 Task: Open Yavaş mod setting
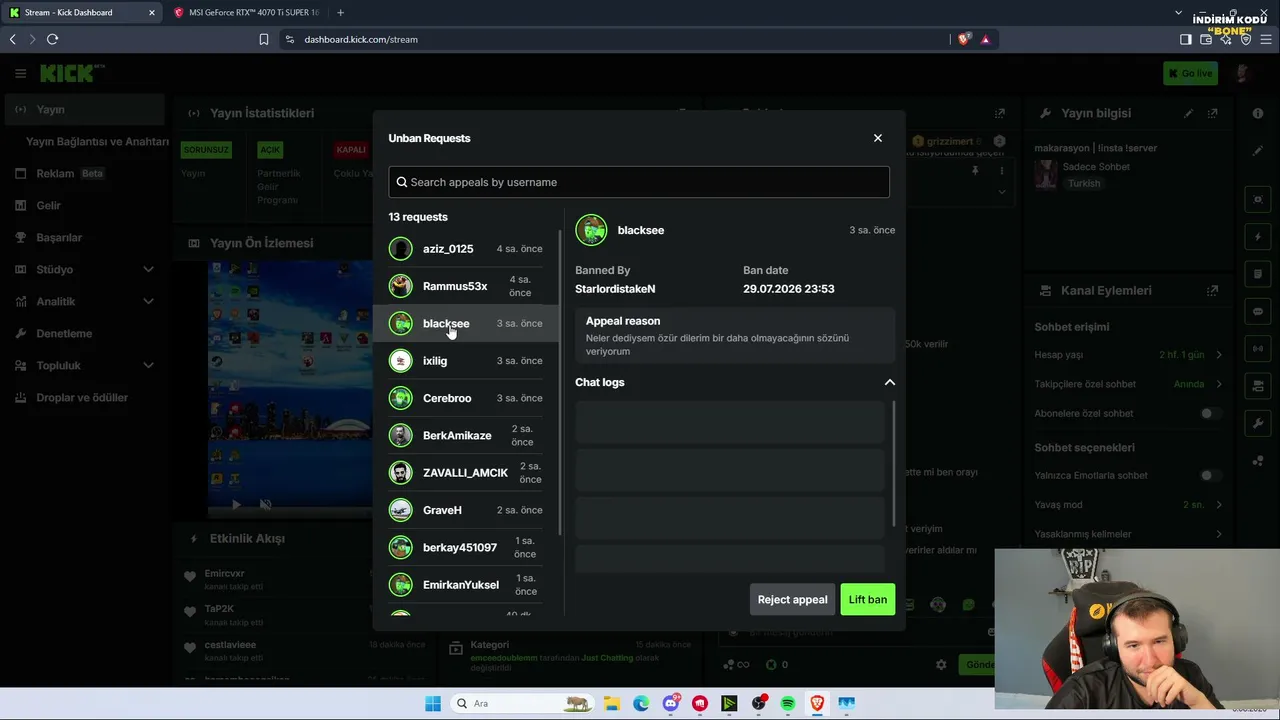click(1219, 505)
